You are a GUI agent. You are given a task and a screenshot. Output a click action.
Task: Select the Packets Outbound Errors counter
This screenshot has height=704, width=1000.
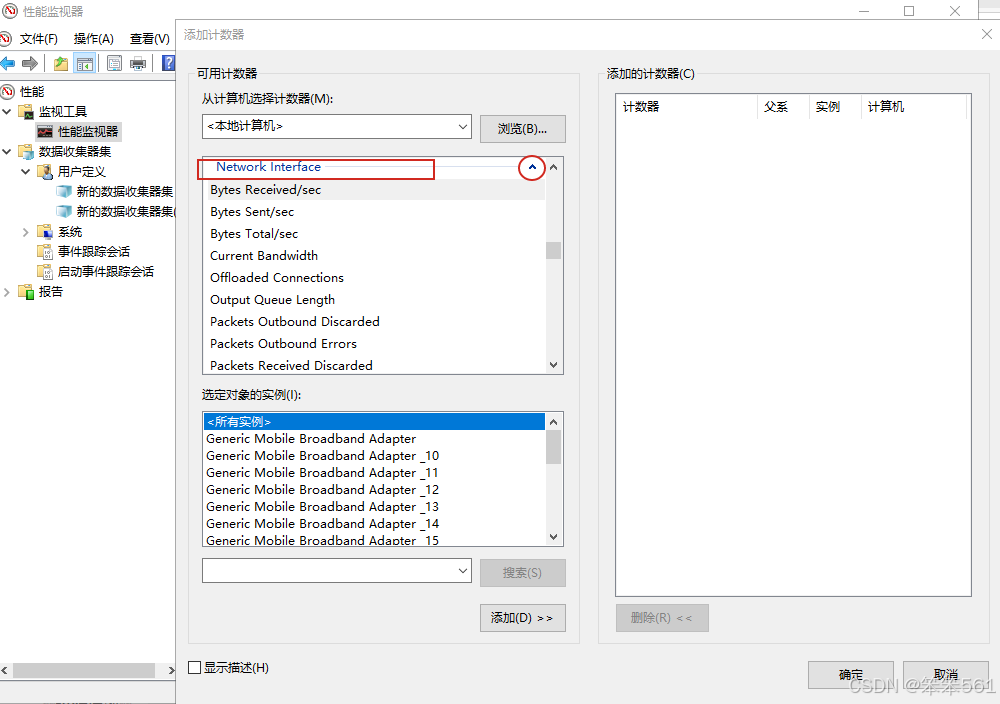pos(374,344)
